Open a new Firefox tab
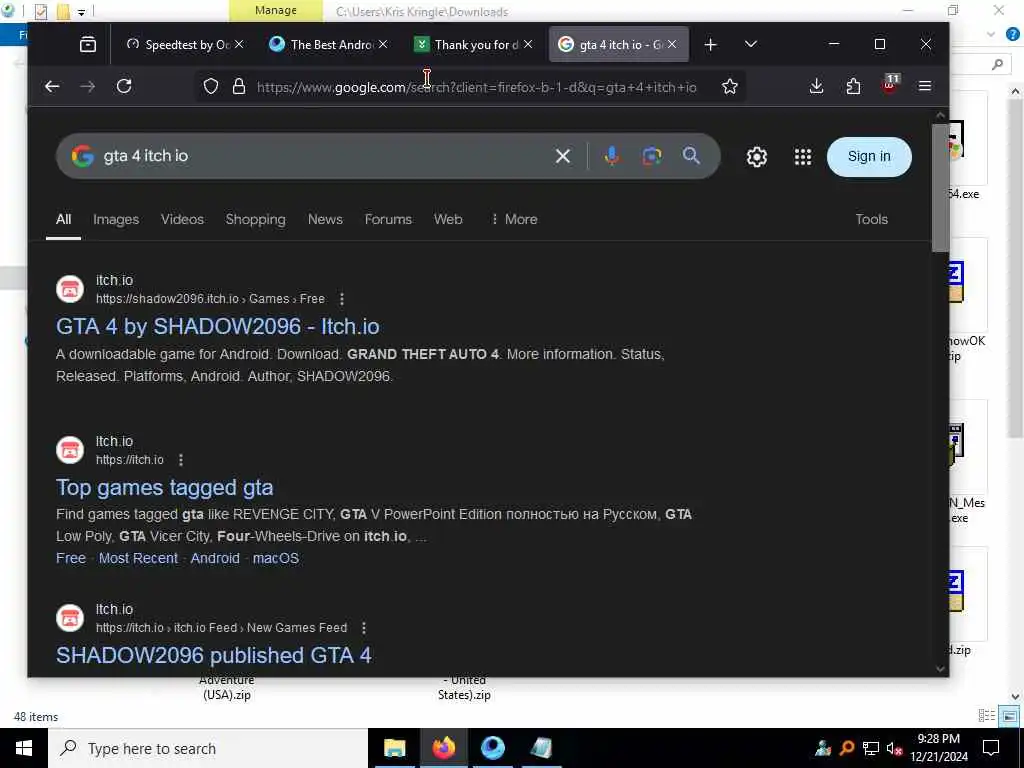1024x768 pixels. click(x=711, y=44)
